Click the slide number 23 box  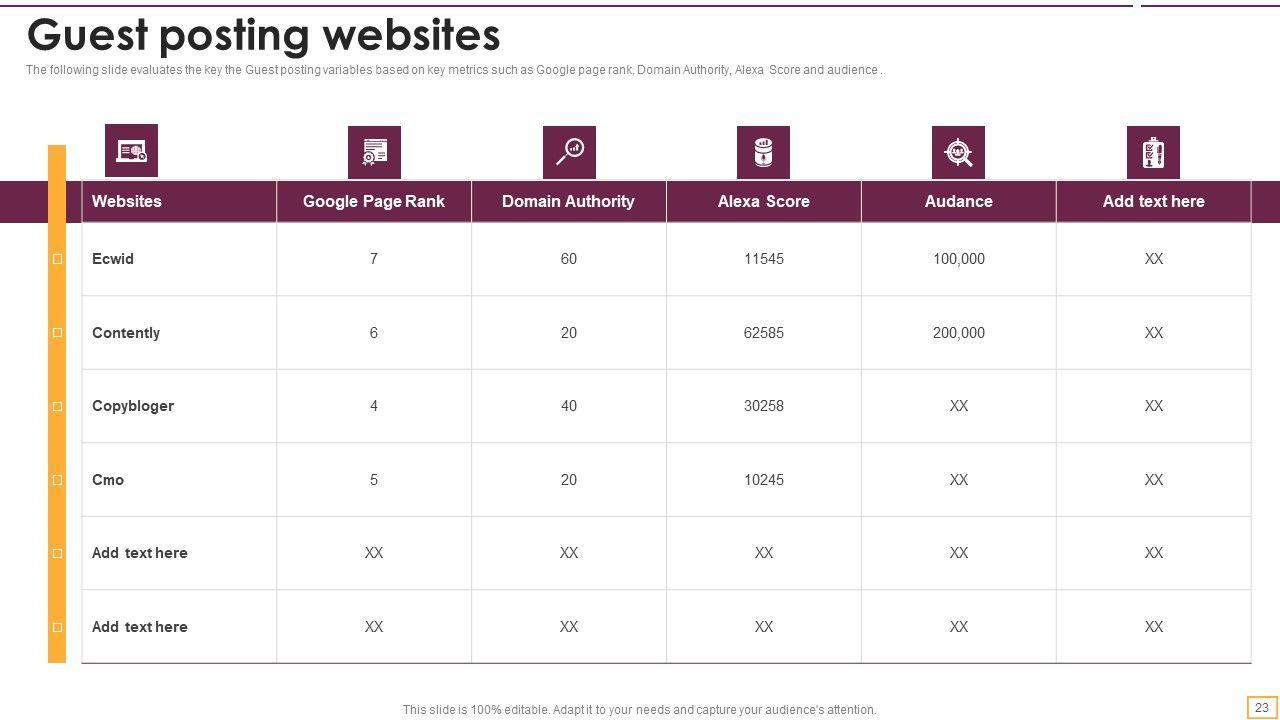pyautogui.click(x=1262, y=707)
